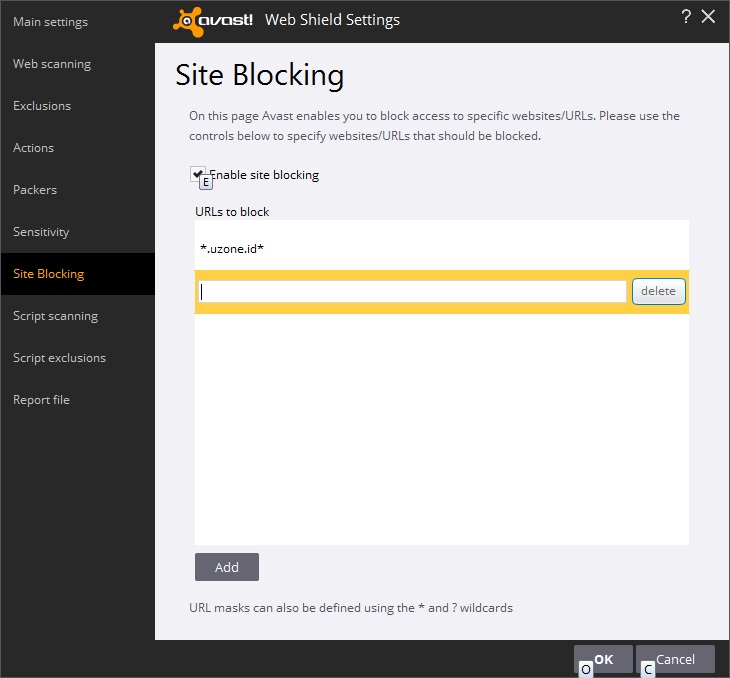The image size is (730, 678).
Task: Toggle the Enable site blocking checkbox
Action: (198, 174)
